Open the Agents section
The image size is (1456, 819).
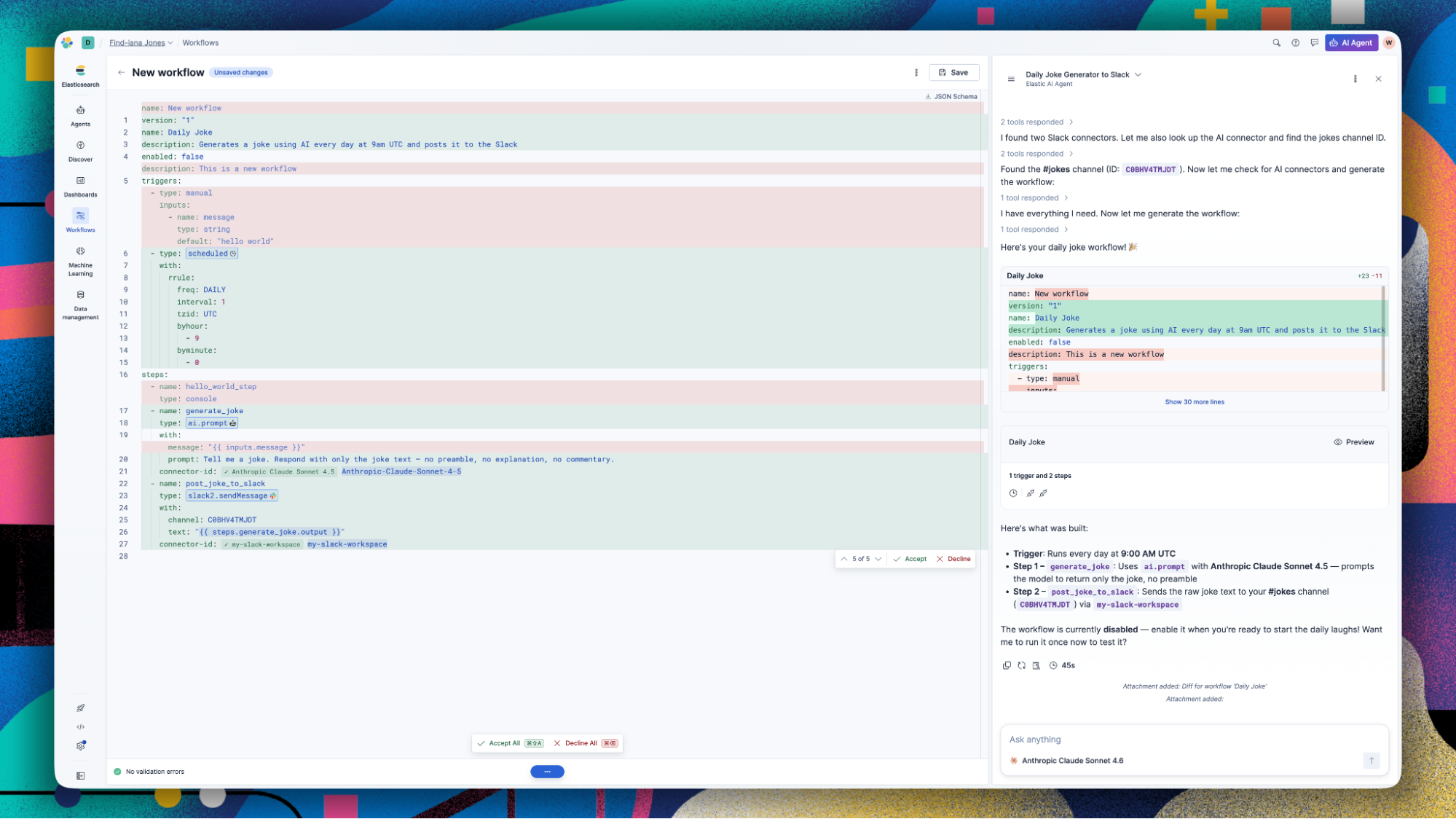point(80,115)
